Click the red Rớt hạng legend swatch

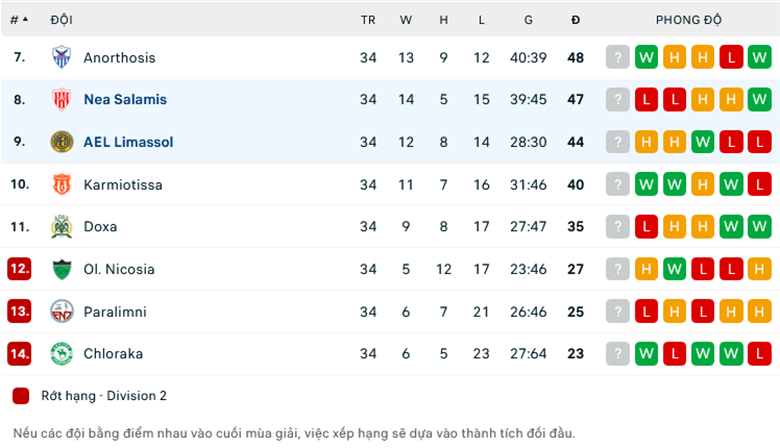click(21, 395)
